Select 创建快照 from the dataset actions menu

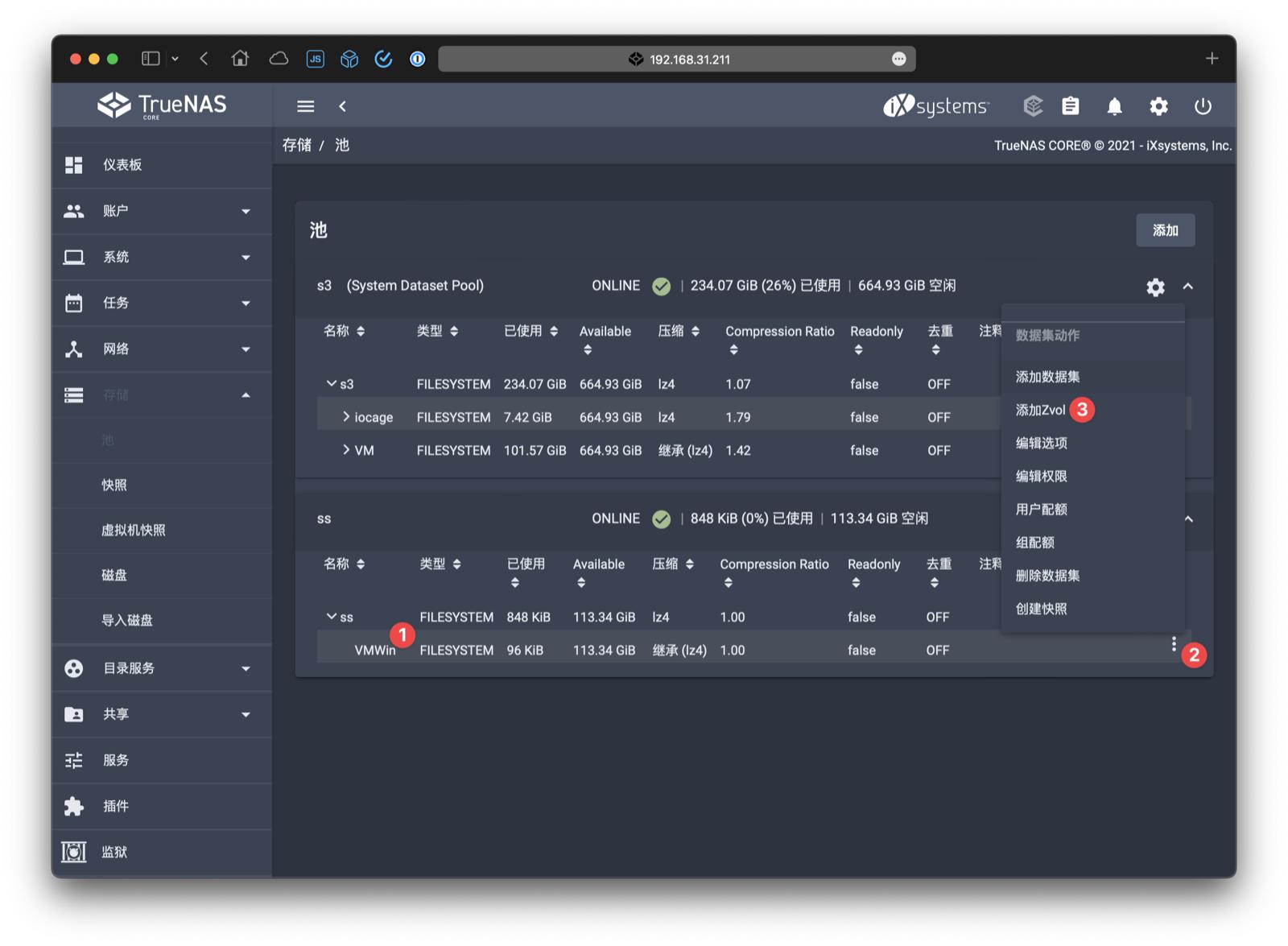pyautogui.click(x=1044, y=609)
